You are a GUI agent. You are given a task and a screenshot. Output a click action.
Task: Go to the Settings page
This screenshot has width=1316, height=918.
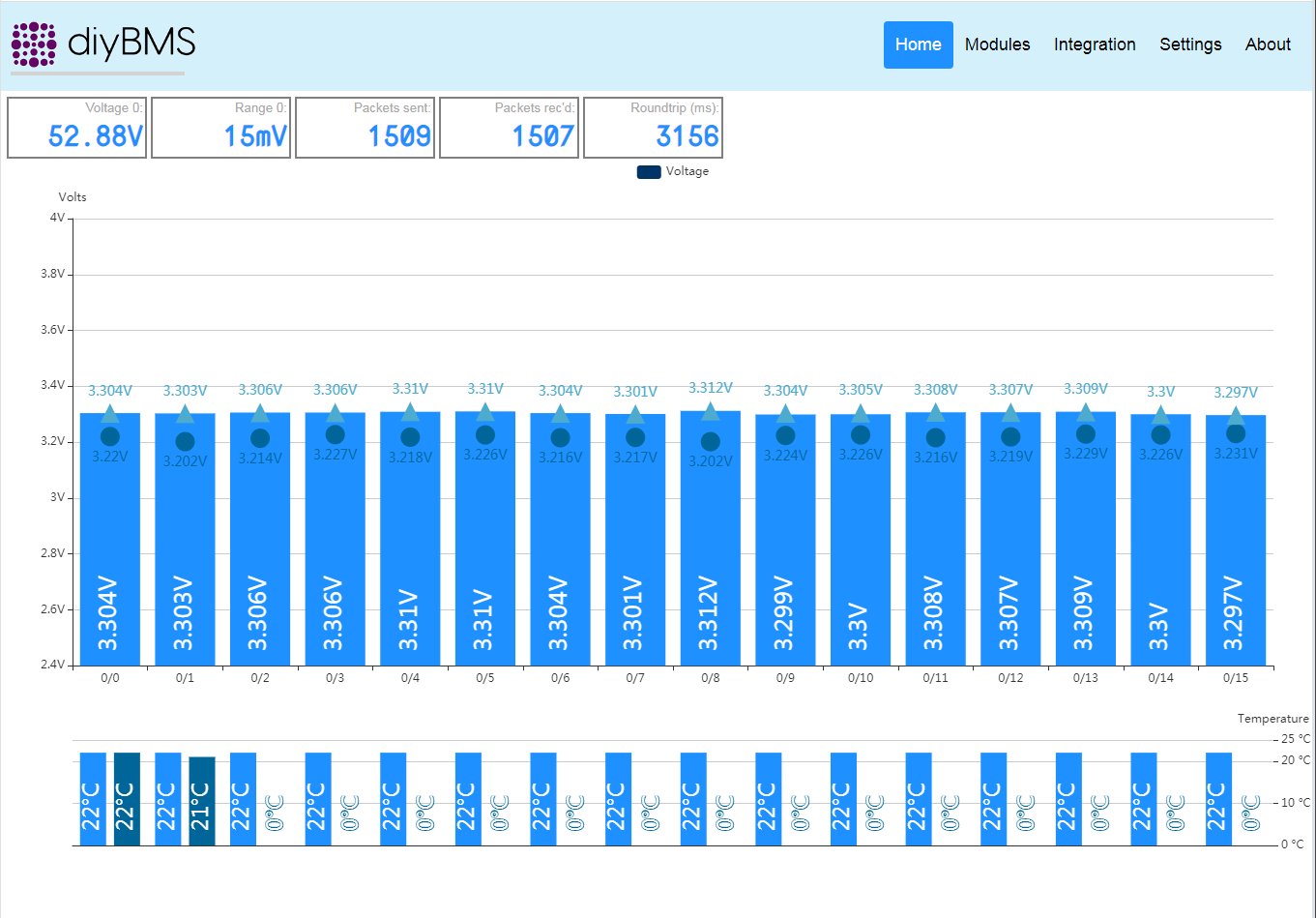coord(1190,44)
